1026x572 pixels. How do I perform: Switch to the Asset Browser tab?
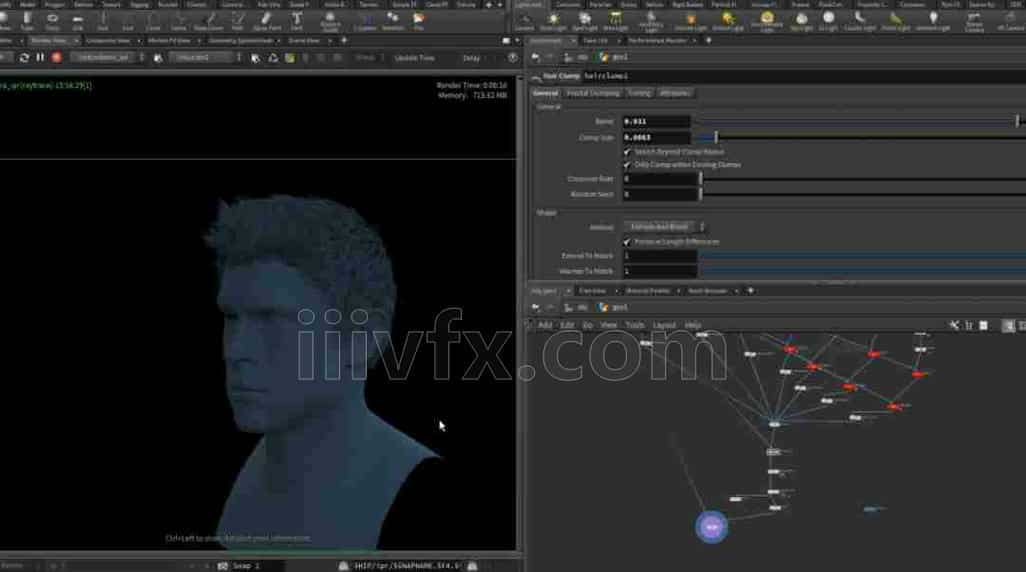pyautogui.click(x=707, y=291)
